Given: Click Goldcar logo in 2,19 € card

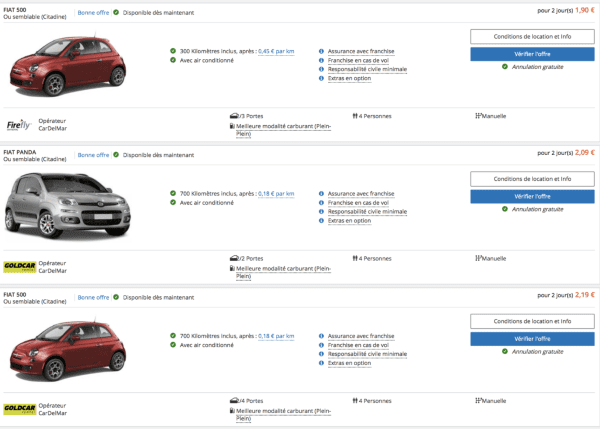Looking at the screenshot, I should tap(20, 409).
